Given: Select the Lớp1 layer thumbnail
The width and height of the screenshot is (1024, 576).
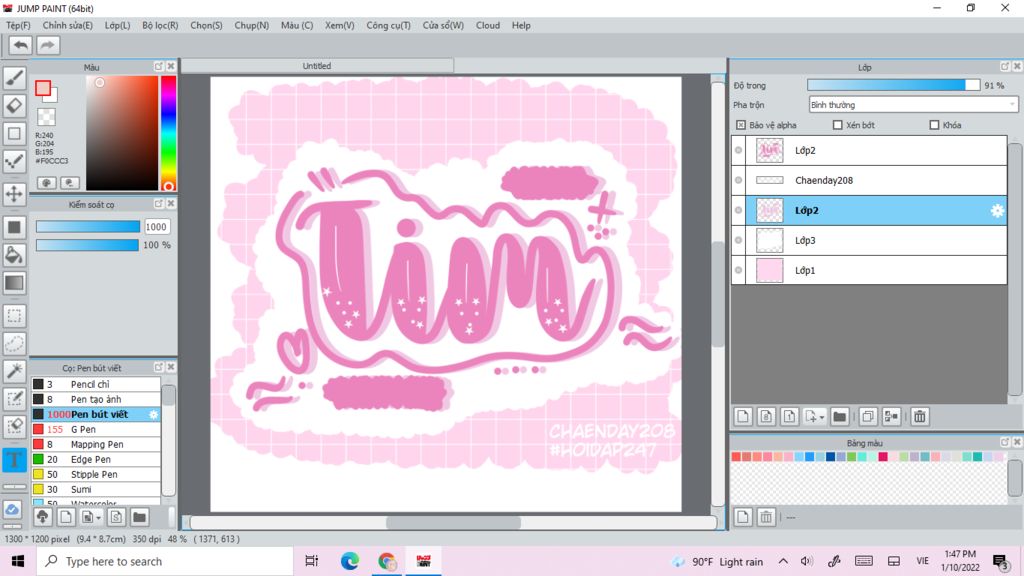Looking at the screenshot, I should [769, 270].
